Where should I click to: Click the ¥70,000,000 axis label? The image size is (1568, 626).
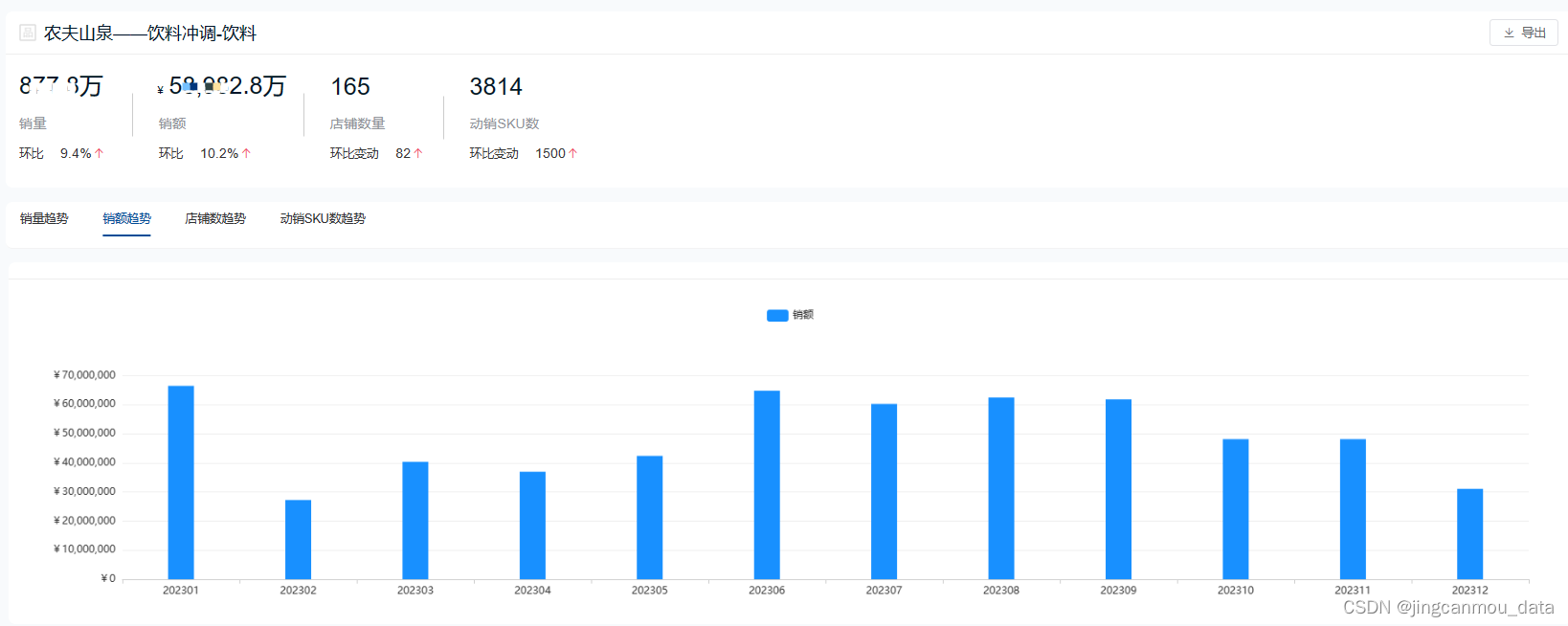(84, 375)
